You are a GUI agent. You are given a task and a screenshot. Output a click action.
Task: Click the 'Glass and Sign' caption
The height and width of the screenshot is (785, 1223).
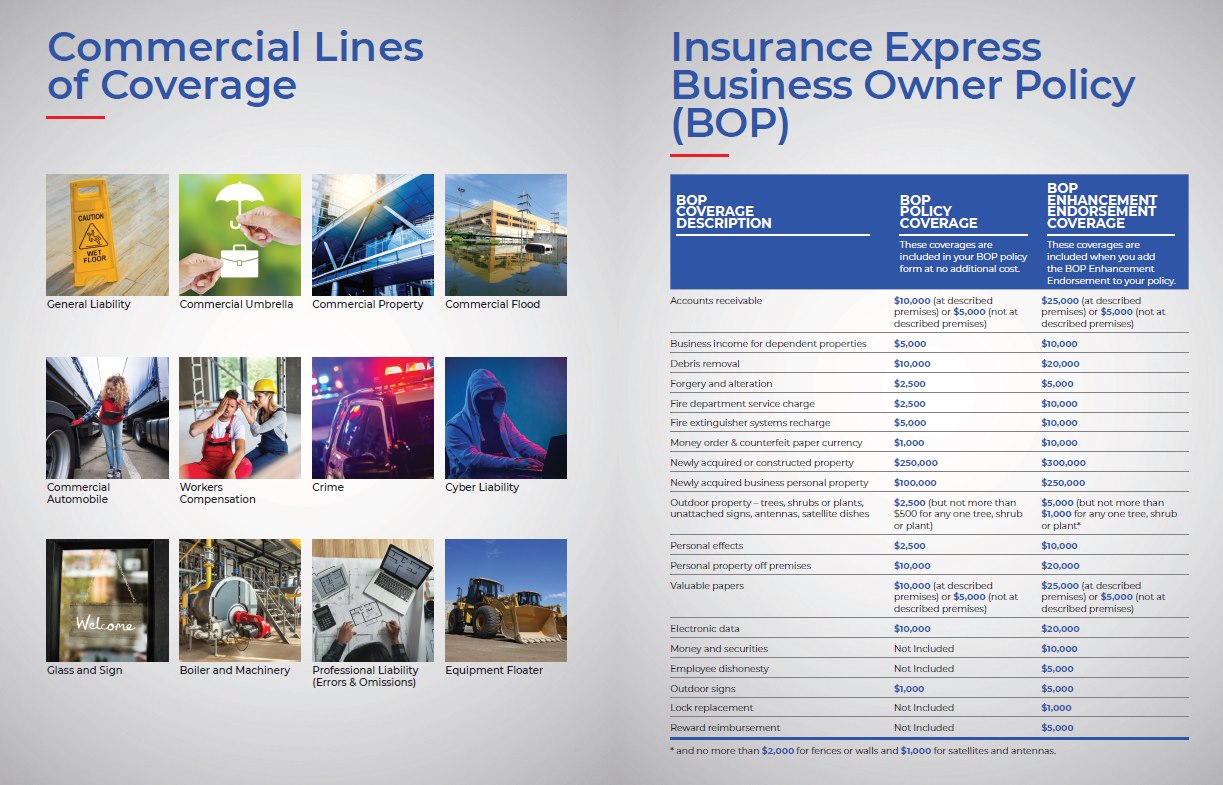(85, 670)
